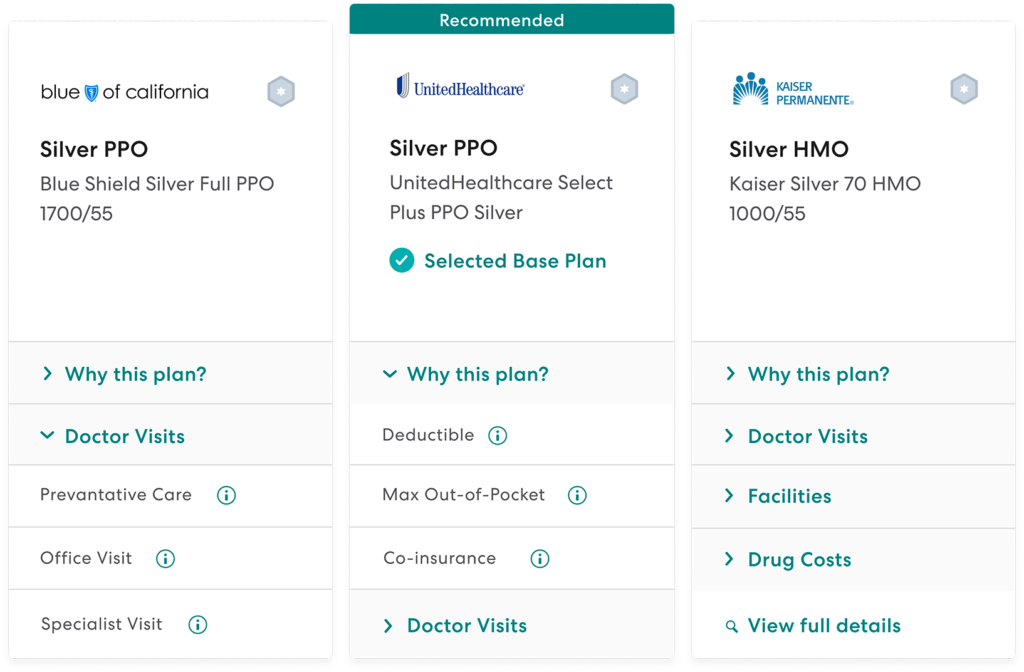
Task: Click the hexagon badge on UnitedHealthcare card
Action: (624, 88)
